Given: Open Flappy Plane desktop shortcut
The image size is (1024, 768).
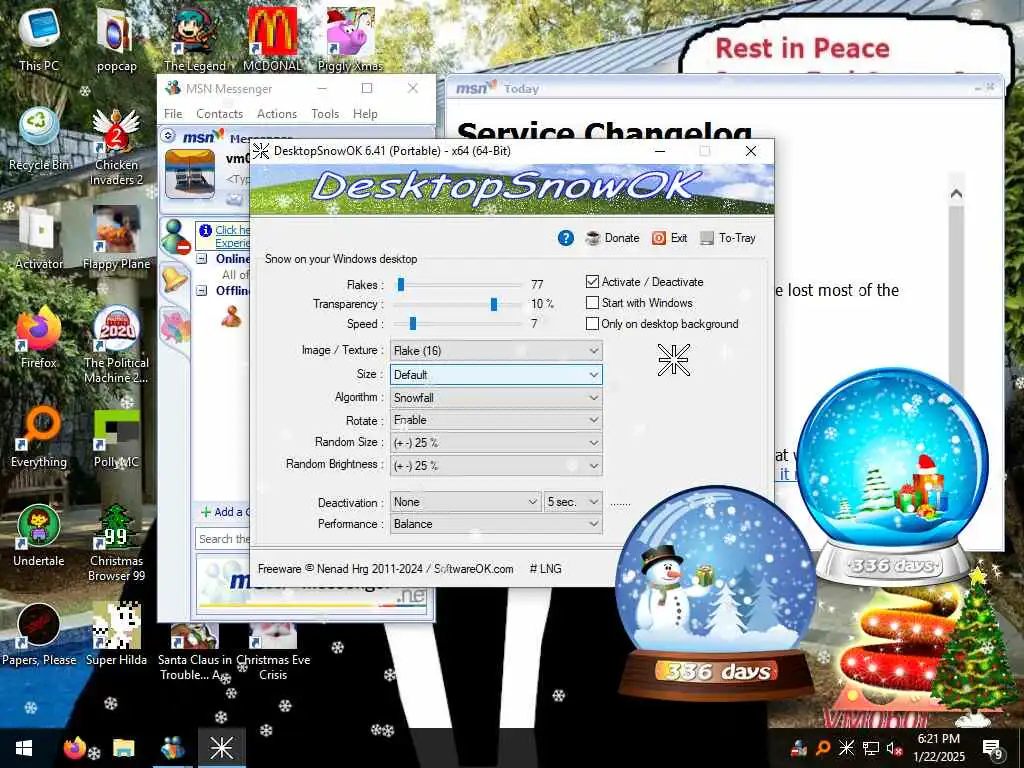Looking at the screenshot, I should 116,238.
